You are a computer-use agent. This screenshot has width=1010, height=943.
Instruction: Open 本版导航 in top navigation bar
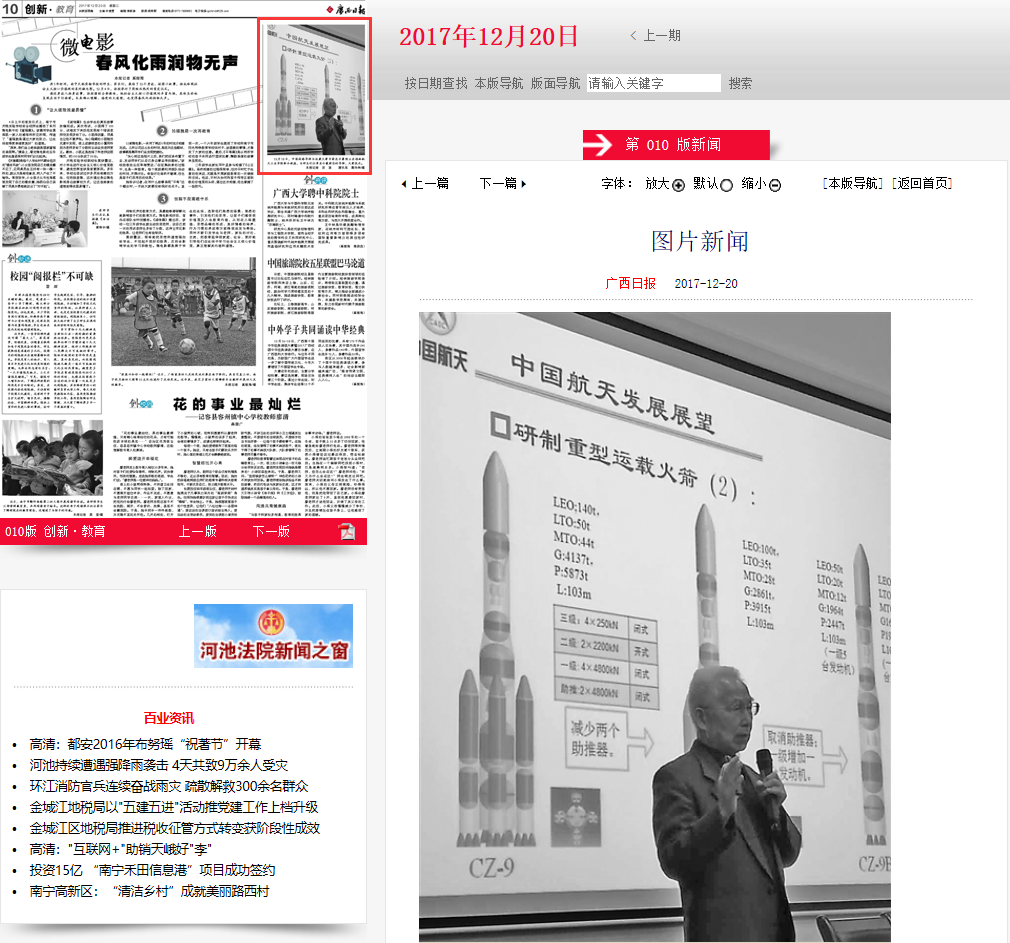point(499,83)
